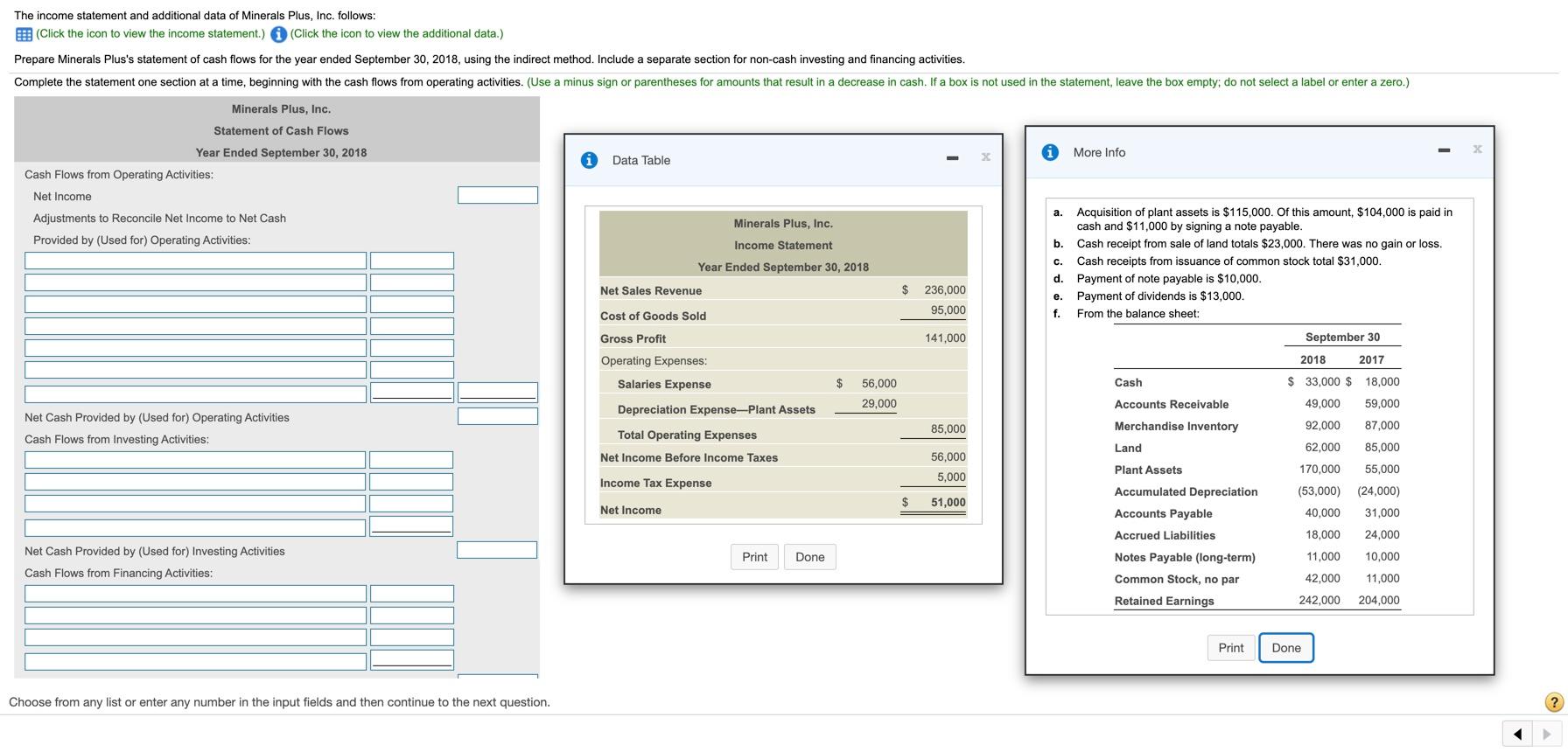
Task: Click the first operating adjustment amount field
Action: [x=412, y=261]
